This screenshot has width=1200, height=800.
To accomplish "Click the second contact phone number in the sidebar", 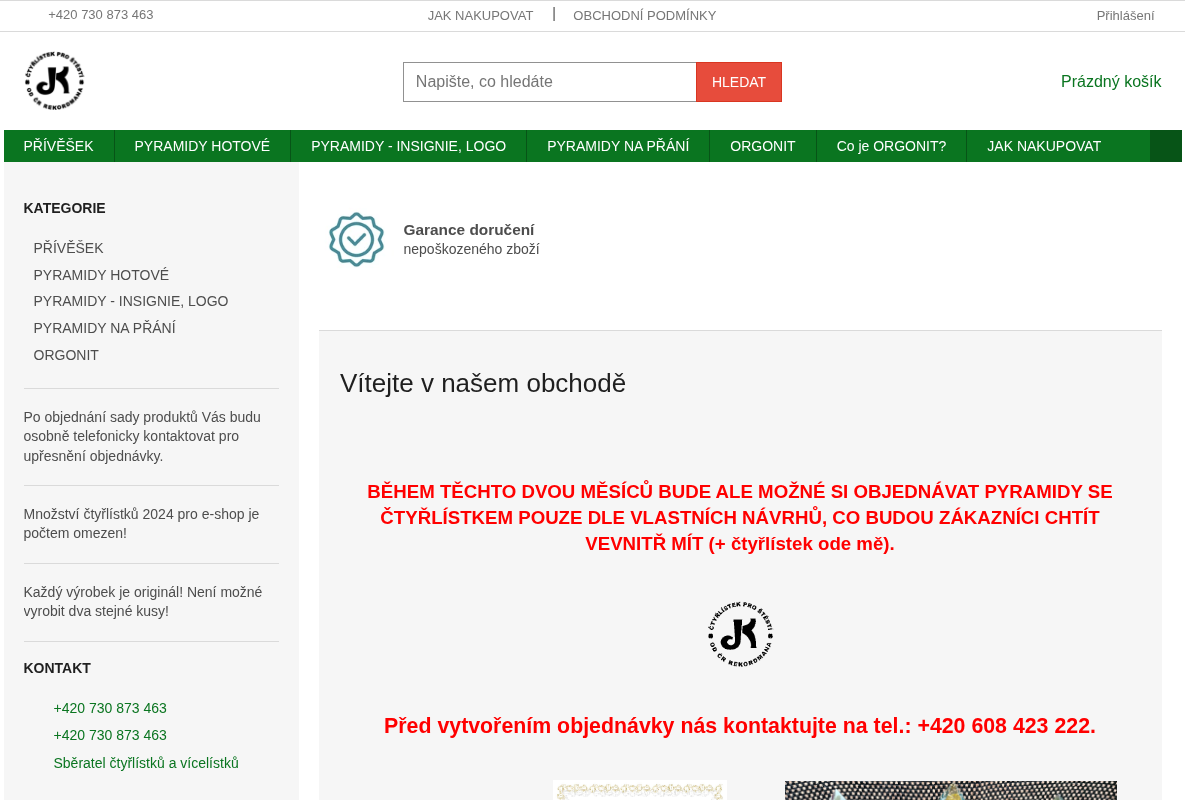I will coord(110,735).
